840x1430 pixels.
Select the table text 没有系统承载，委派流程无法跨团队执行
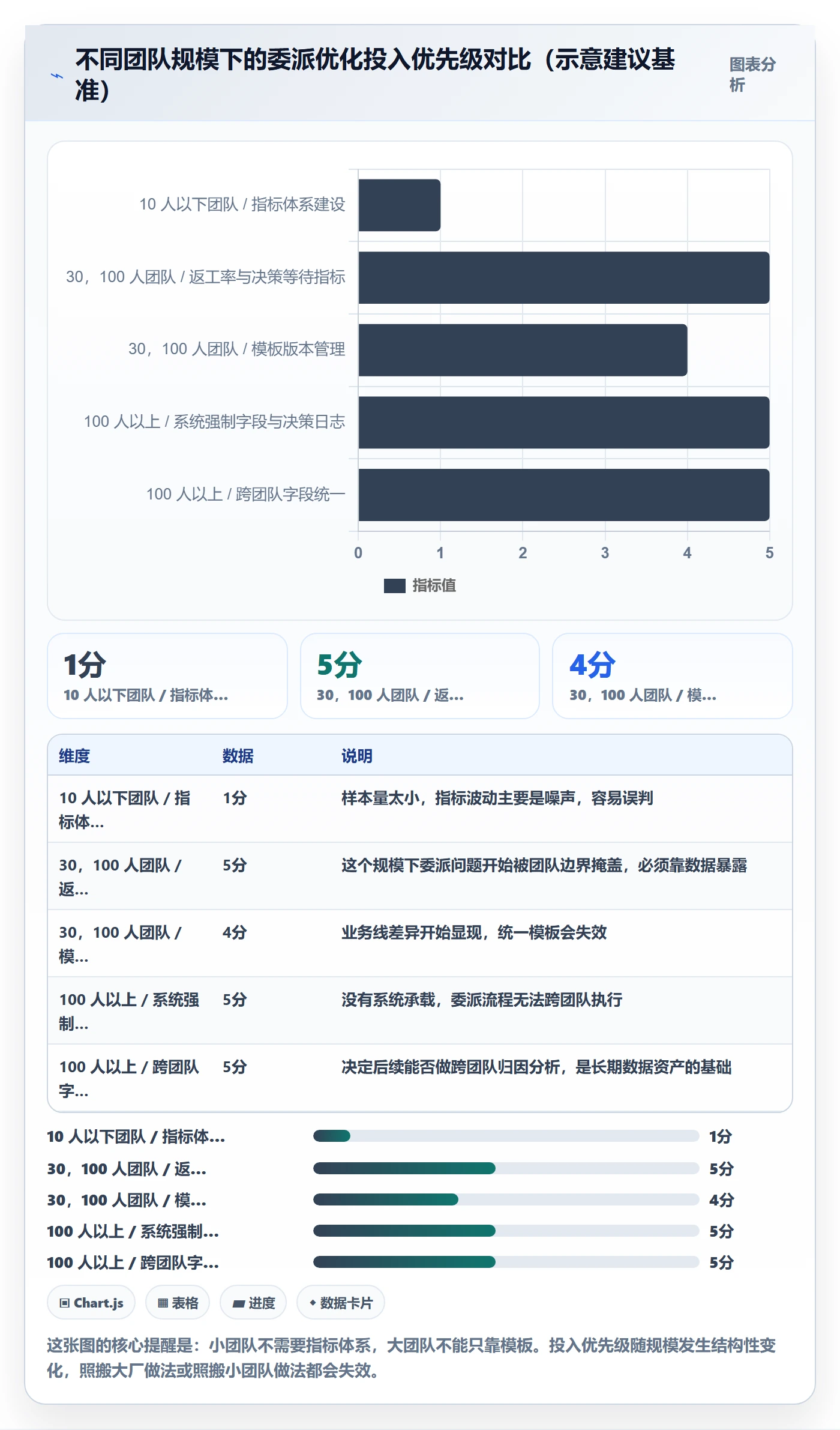pos(482,1000)
